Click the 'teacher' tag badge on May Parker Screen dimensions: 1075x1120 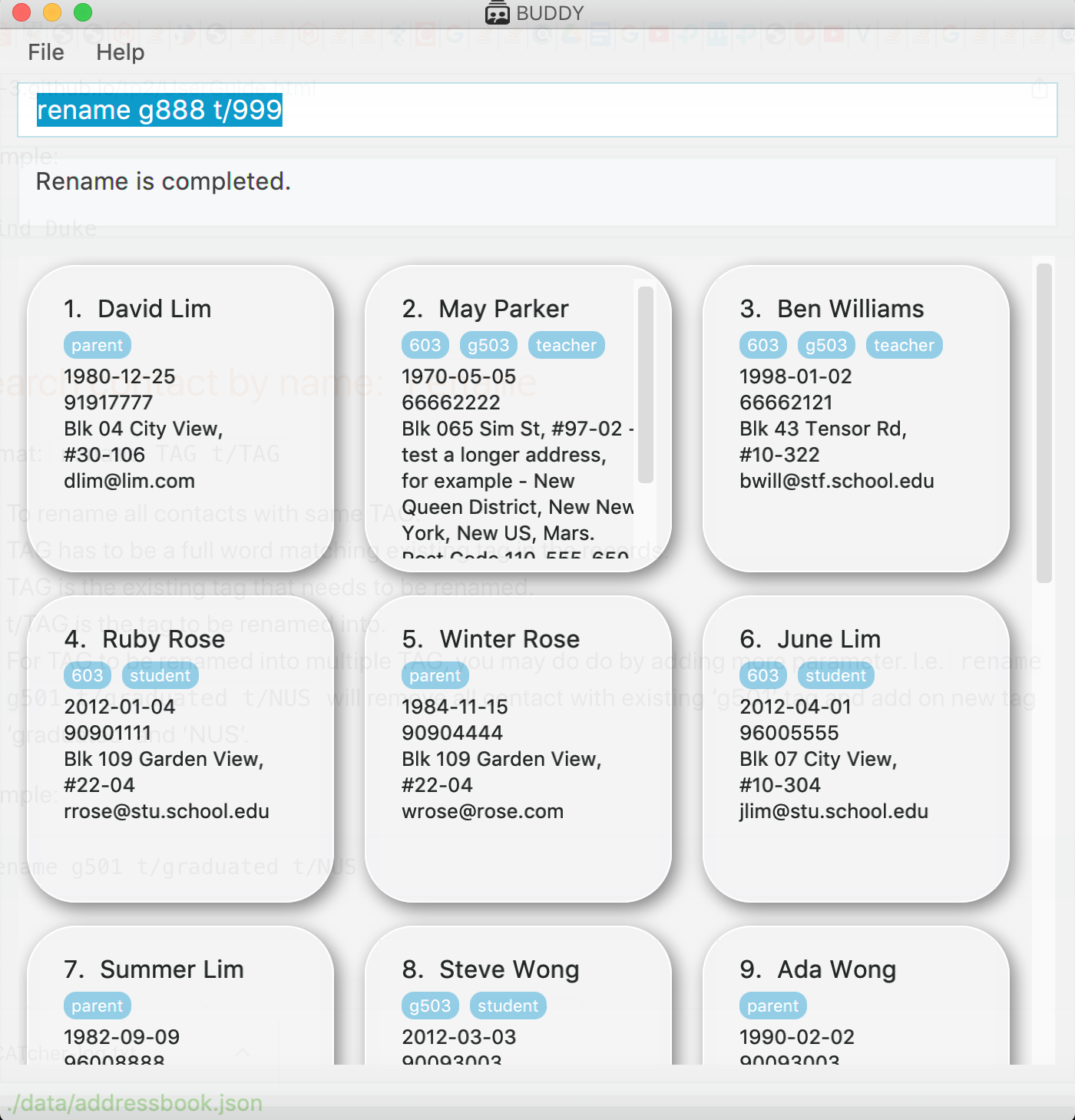566,345
